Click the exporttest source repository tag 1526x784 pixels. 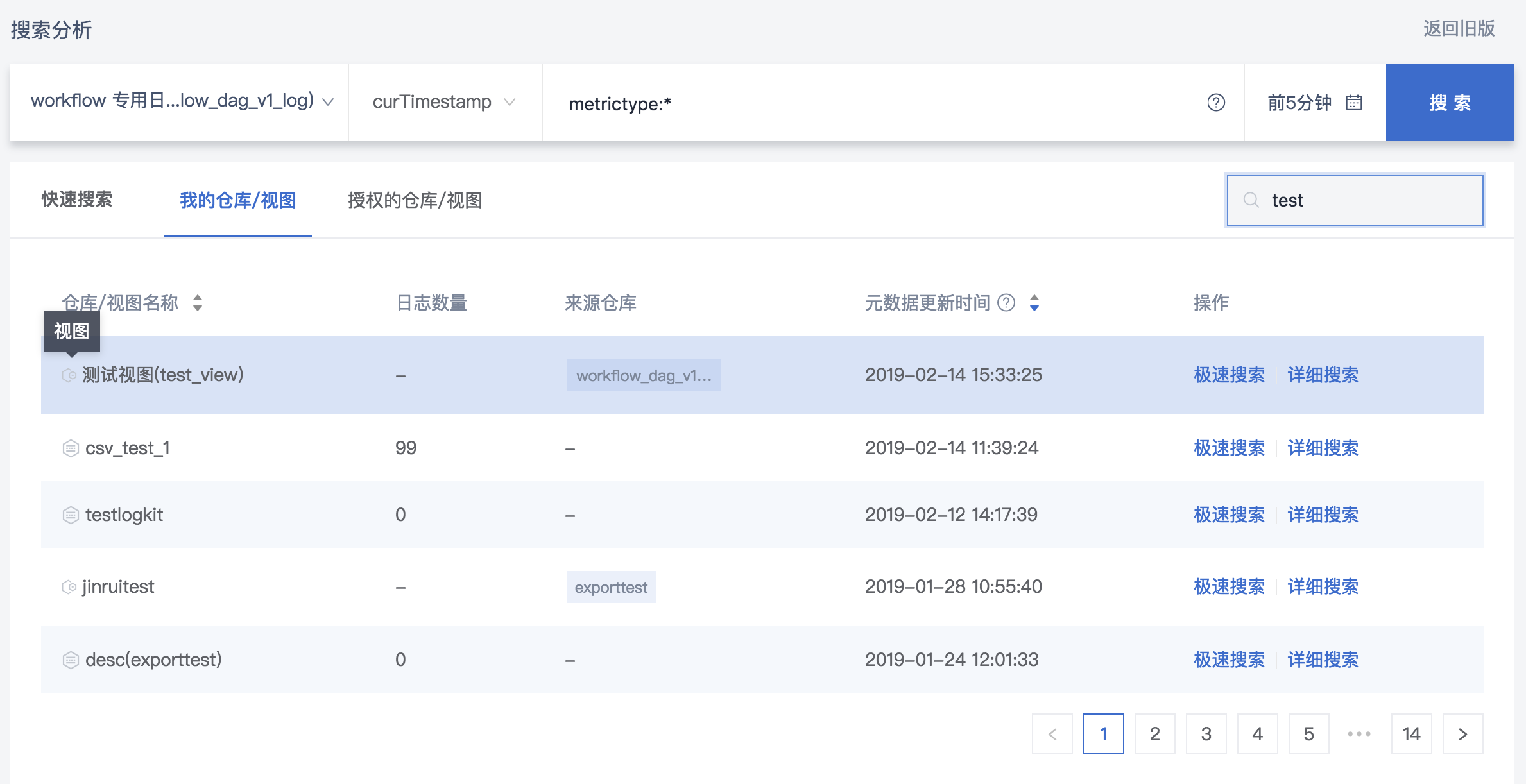click(x=611, y=587)
